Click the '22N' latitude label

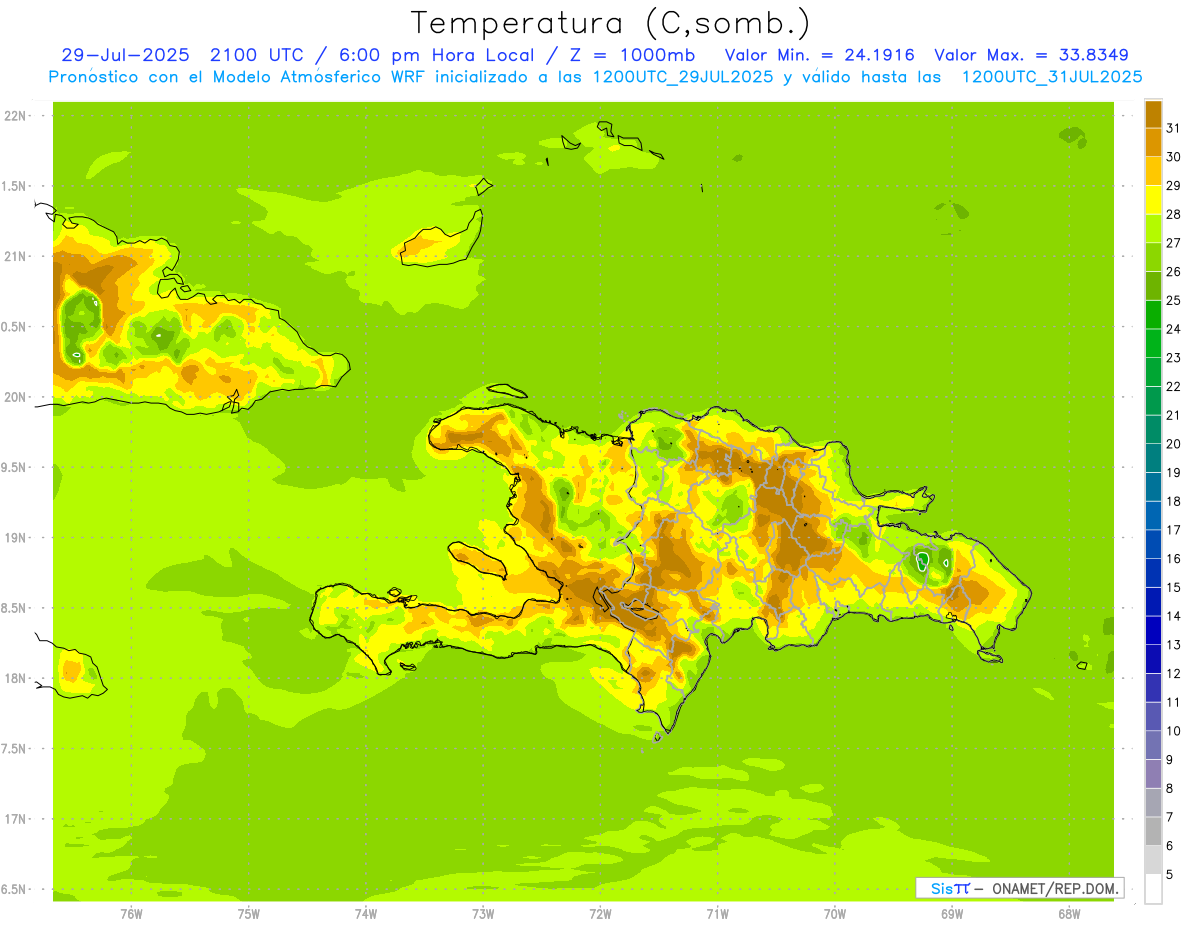click(x=14, y=116)
